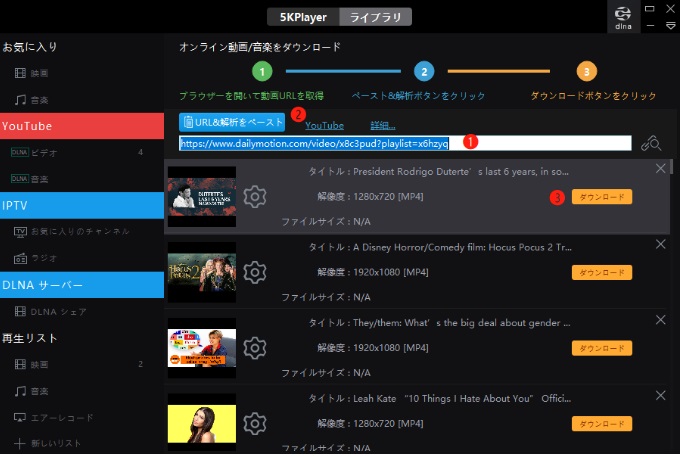The image size is (680, 456).
Task: Click the Hocus Pocus 2 title text
Action: pos(440,247)
